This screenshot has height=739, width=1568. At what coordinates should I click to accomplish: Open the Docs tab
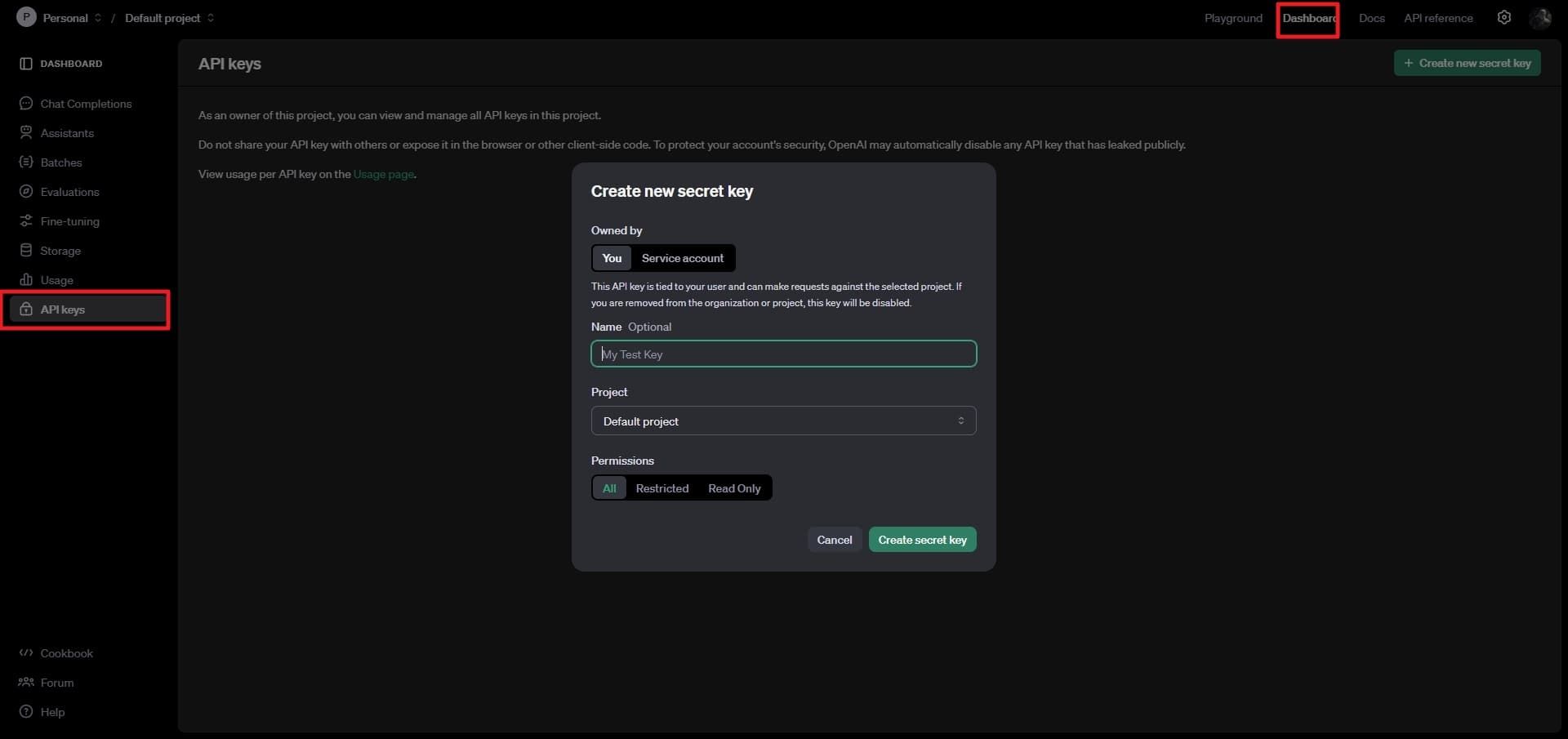(x=1371, y=18)
